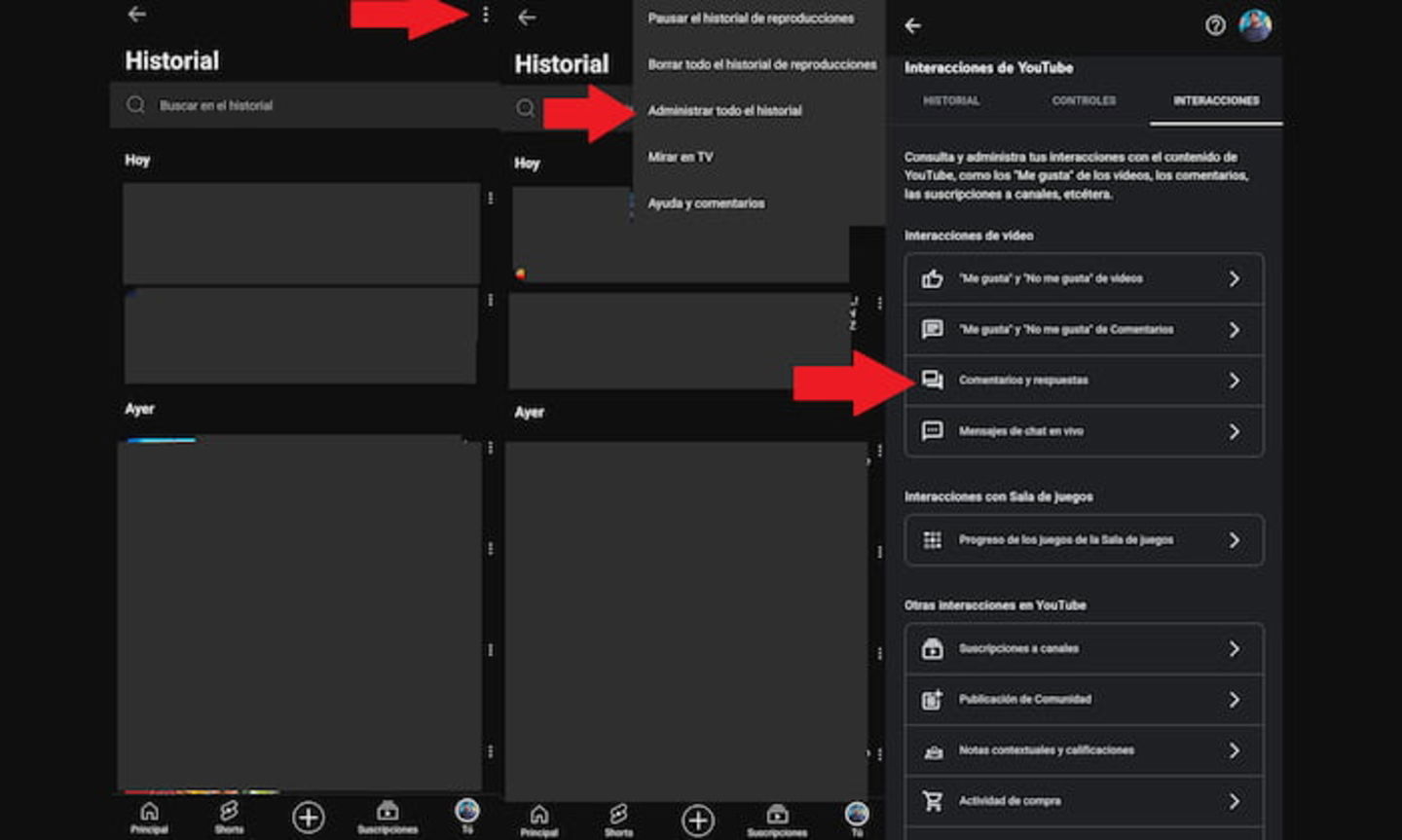Switch to the CONTROLES tab
Image resolution: width=1402 pixels, height=840 pixels.
[1084, 100]
